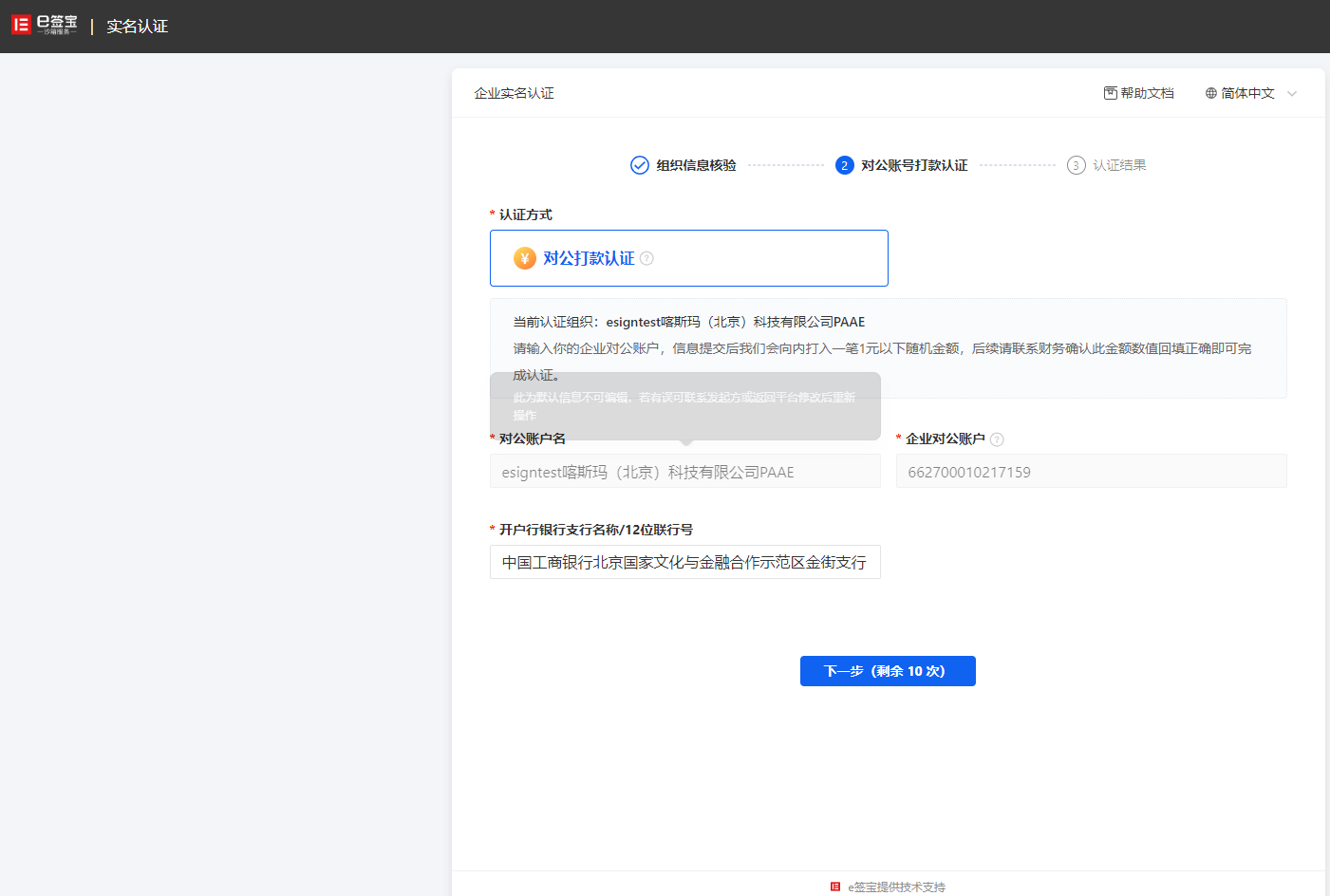Click the step 3 circle icon

(x=1076, y=165)
